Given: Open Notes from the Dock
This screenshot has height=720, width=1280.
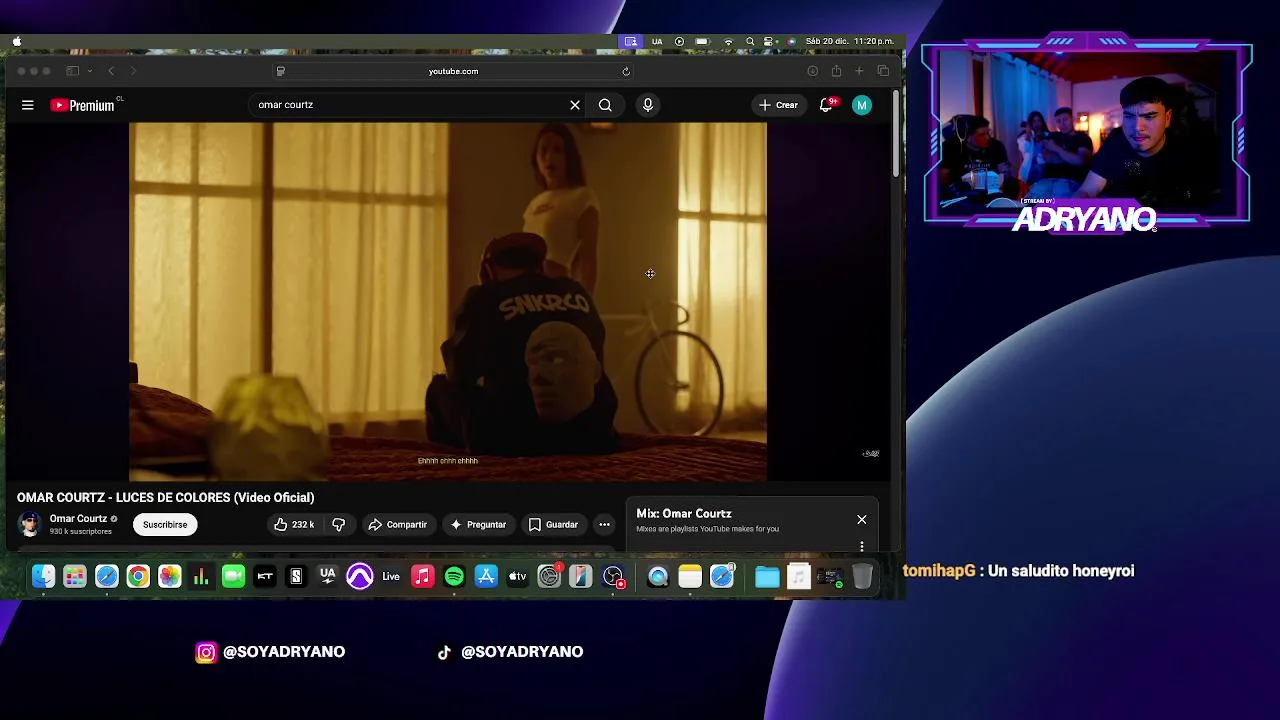Looking at the screenshot, I should coord(690,577).
